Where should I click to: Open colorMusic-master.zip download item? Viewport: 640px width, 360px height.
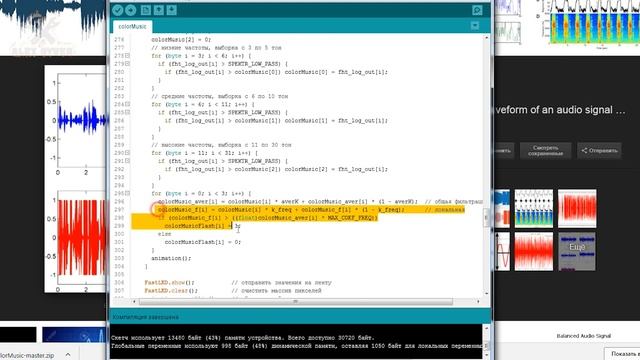click(x=27, y=355)
